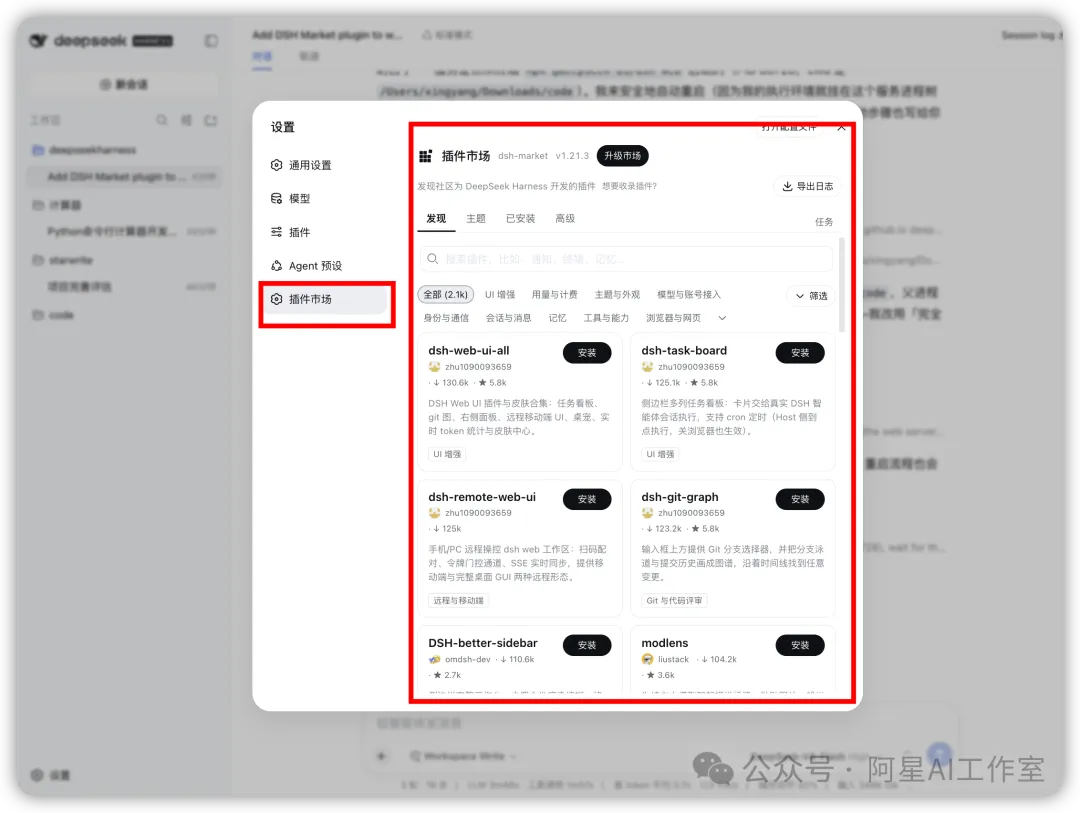Click author avatar on dsh-remote-web-ui card
This screenshot has height=813, width=1080.
(435, 513)
